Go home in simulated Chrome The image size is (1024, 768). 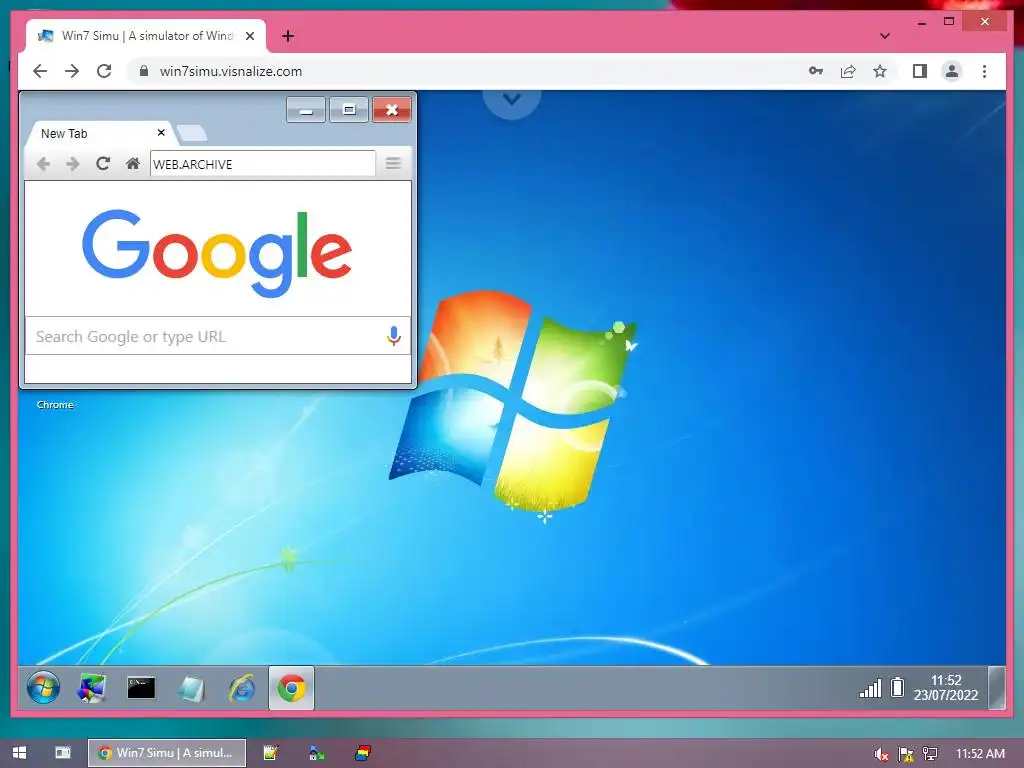[x=133, y=163]
